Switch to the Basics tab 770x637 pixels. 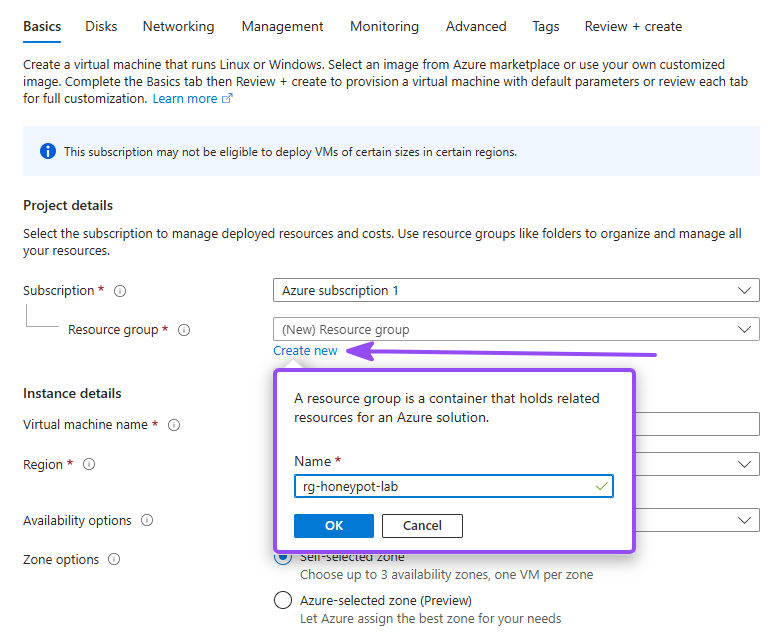[42, 27]
